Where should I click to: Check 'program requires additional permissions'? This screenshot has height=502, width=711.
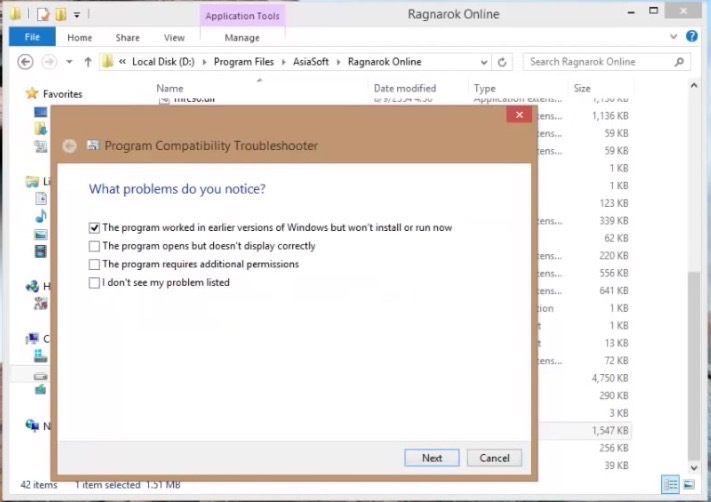[94, 264]
